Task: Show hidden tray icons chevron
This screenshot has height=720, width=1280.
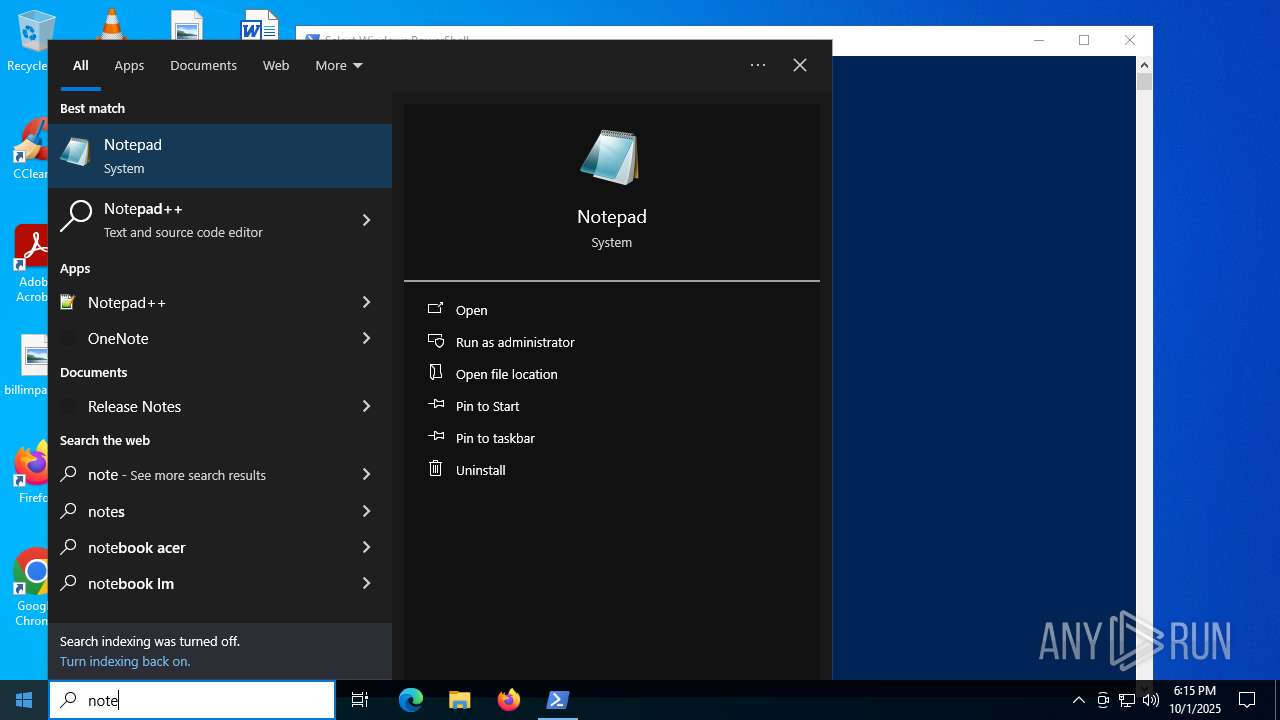Action: click(x=1078, y=700)
